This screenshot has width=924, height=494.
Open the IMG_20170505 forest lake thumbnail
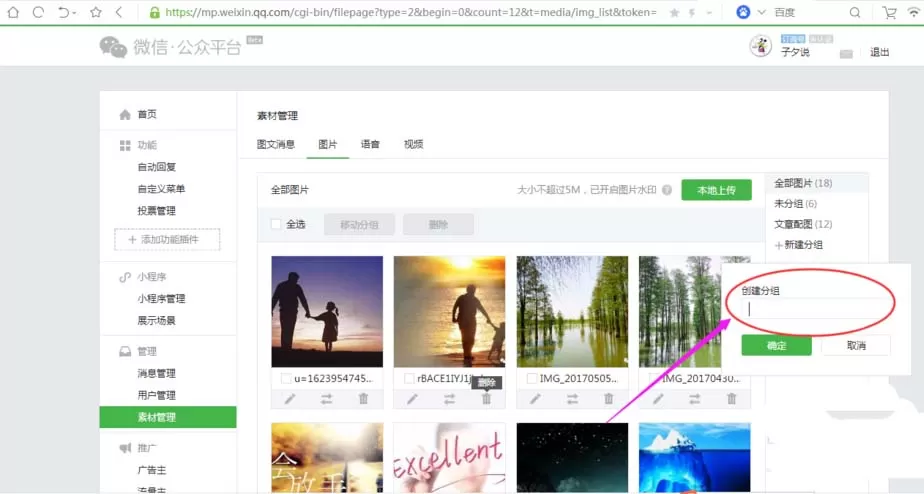(x=572, y=311)
